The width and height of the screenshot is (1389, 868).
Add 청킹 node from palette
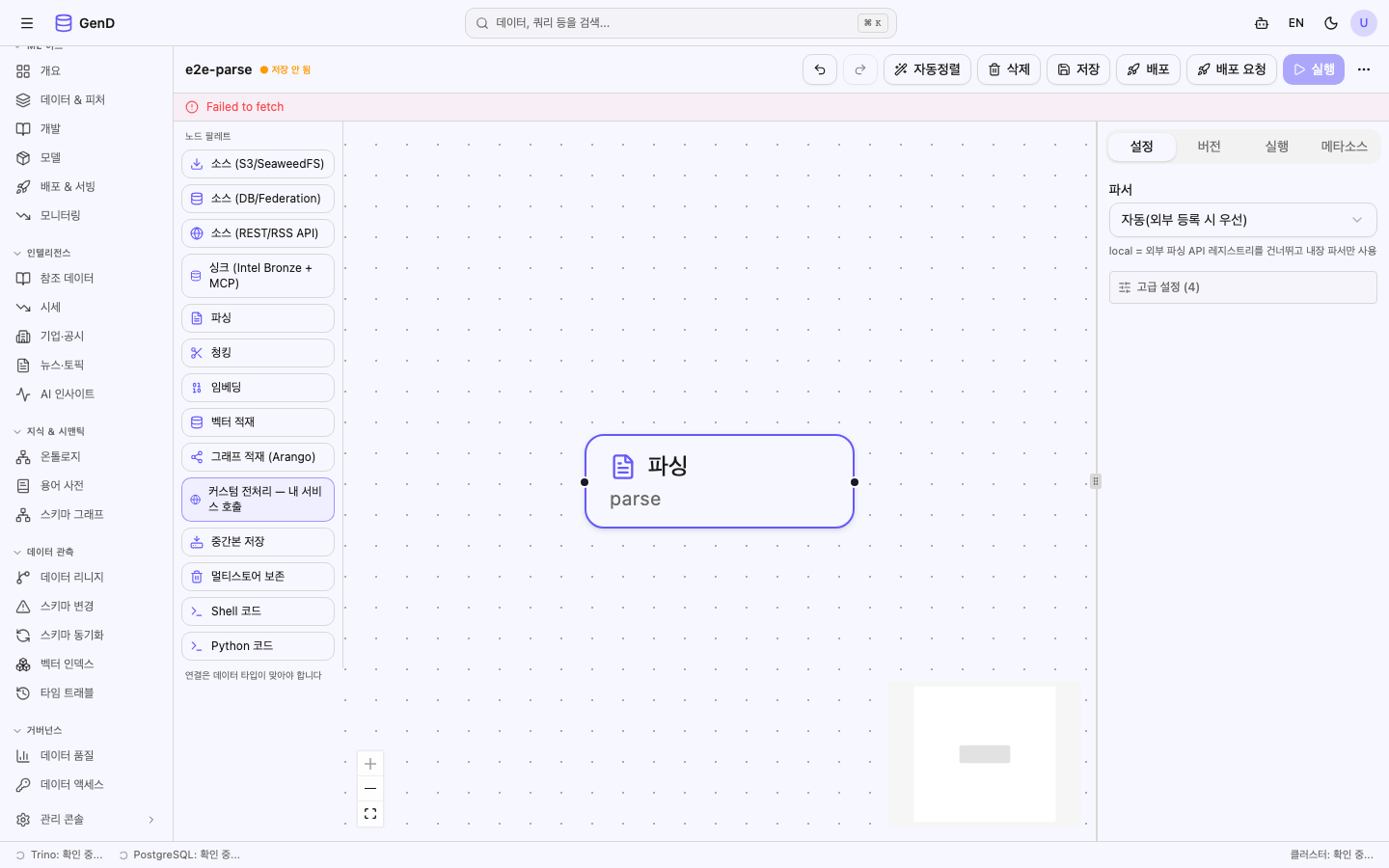258,353
